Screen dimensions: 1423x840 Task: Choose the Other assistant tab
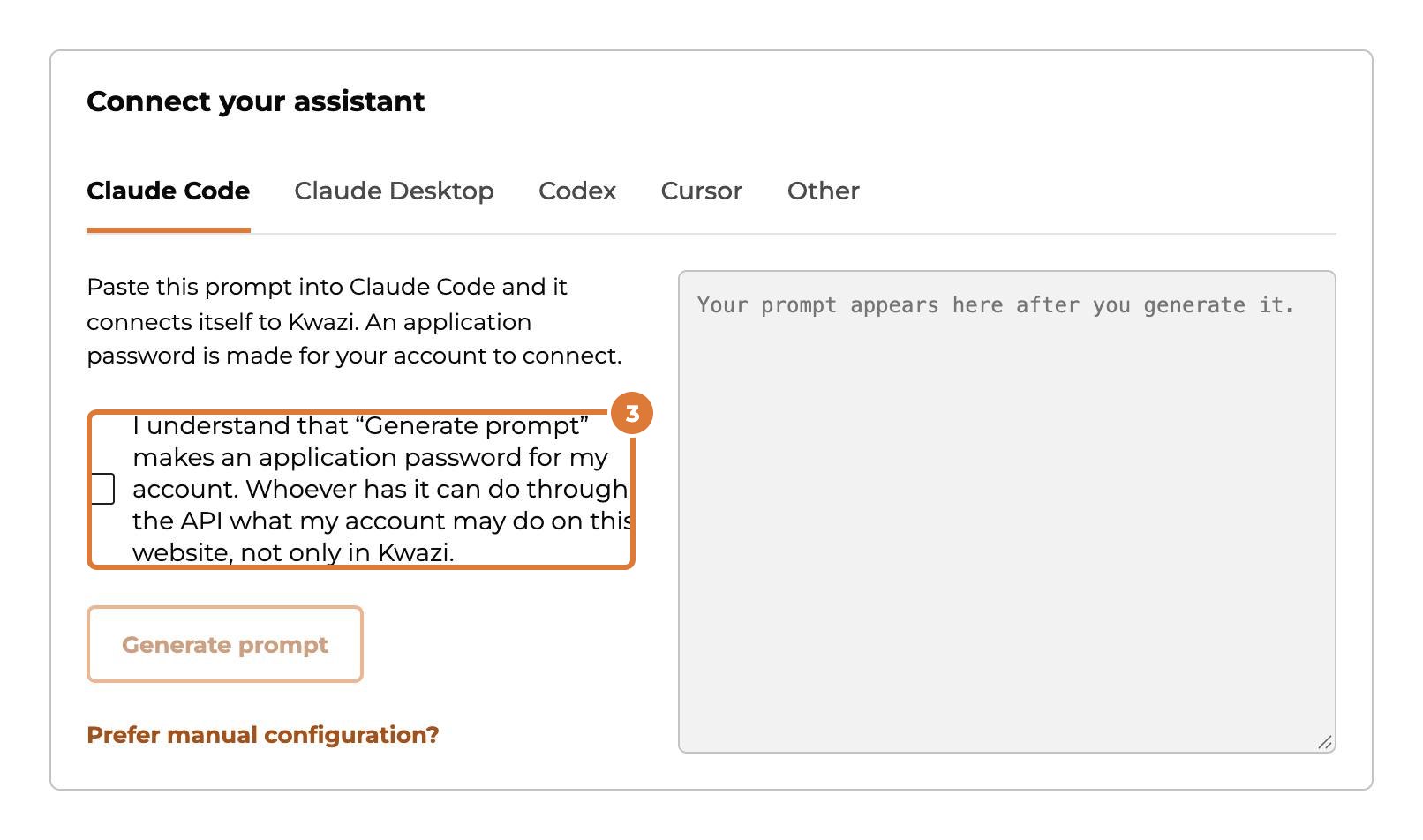pyautogui.click(x=824, y=191)
